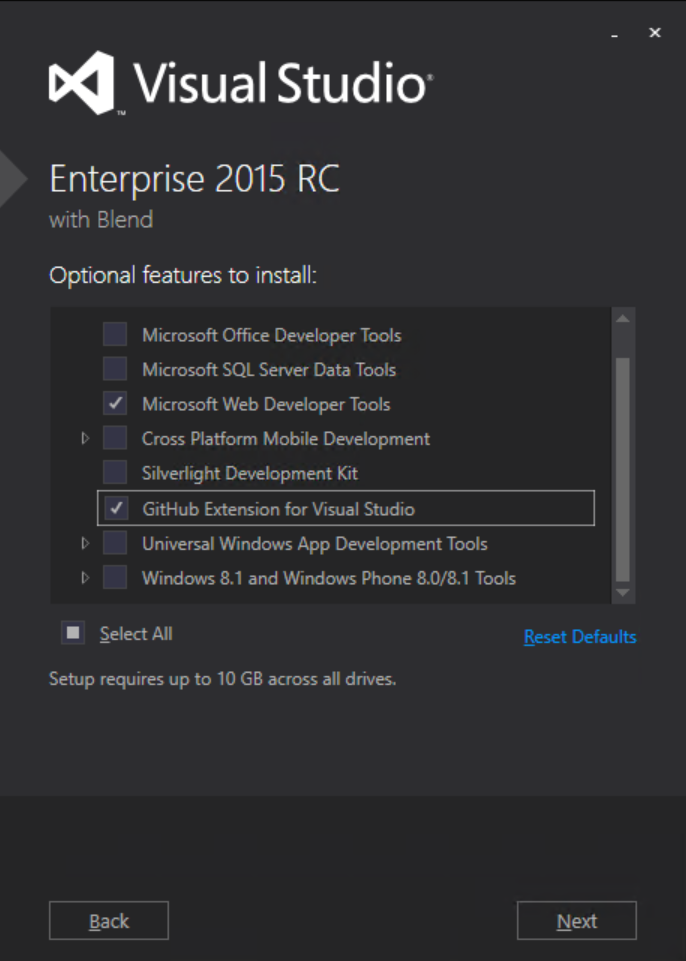Viewport: 686px width, 961px height.
Task: Enable Silverlight Development Kit option
Action: (x=115, y=473)
